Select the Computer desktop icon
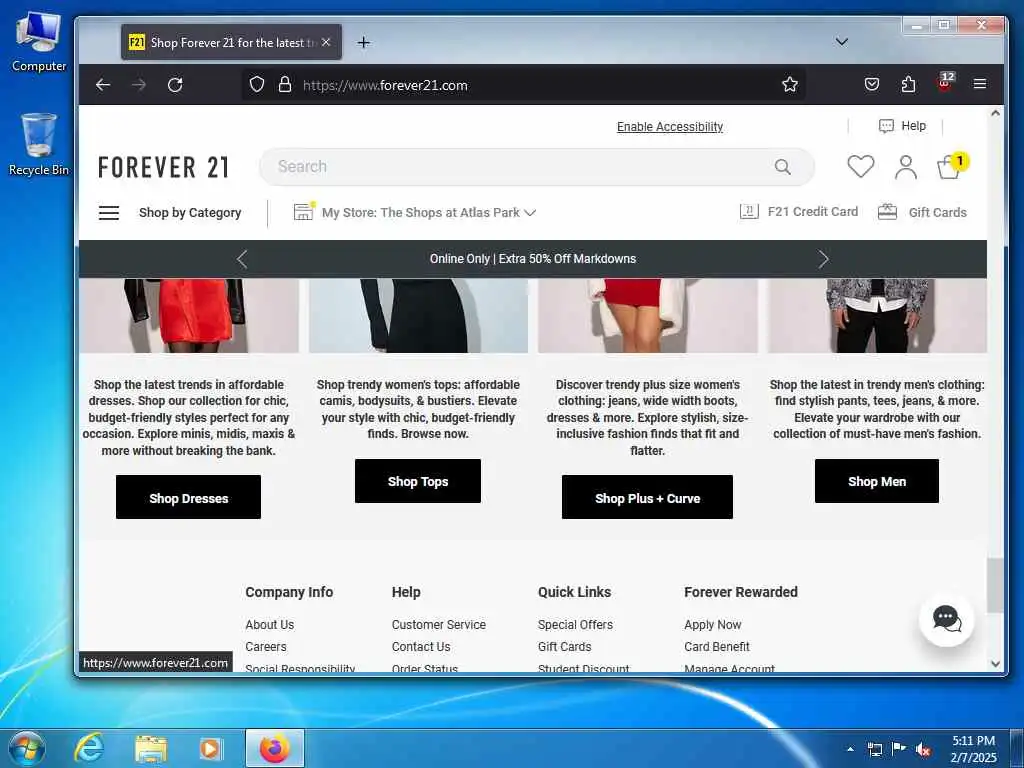1024x768 pixels. point(39,42)
